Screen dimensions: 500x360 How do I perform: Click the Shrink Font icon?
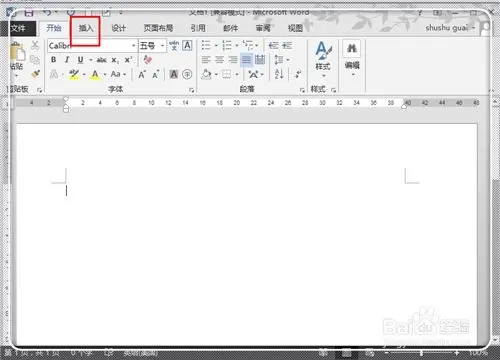156,74
